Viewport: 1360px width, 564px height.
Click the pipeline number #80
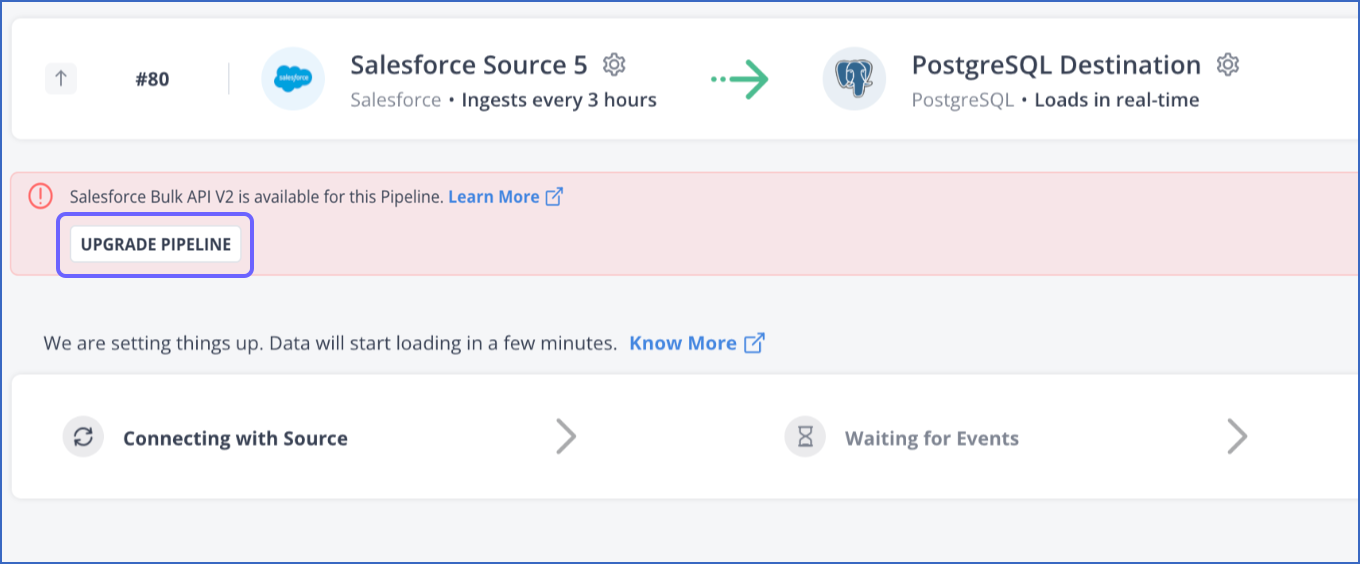[x=152, y=79]
